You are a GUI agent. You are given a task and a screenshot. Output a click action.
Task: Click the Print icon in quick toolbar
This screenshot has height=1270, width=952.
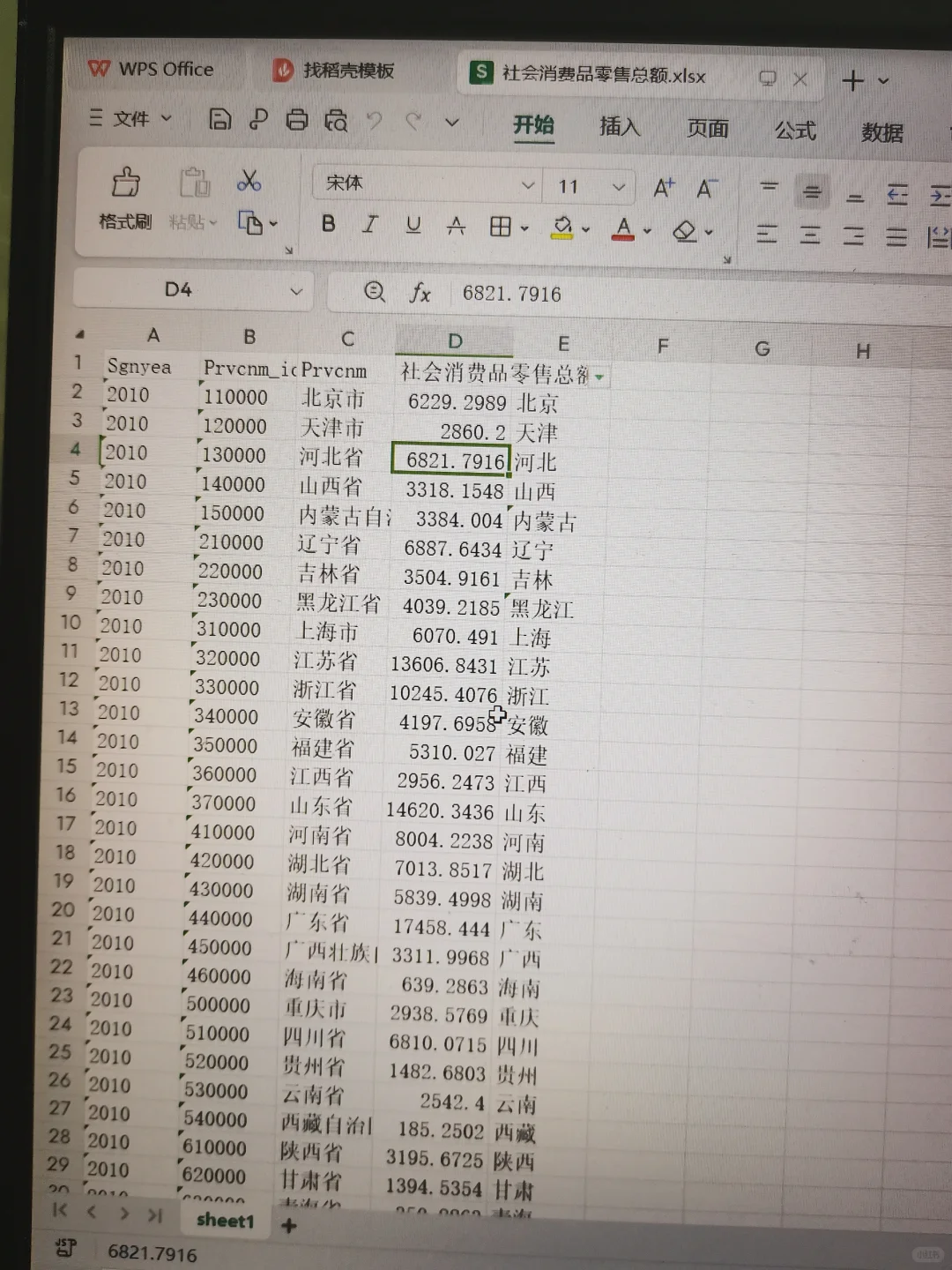tap(297, 120)
